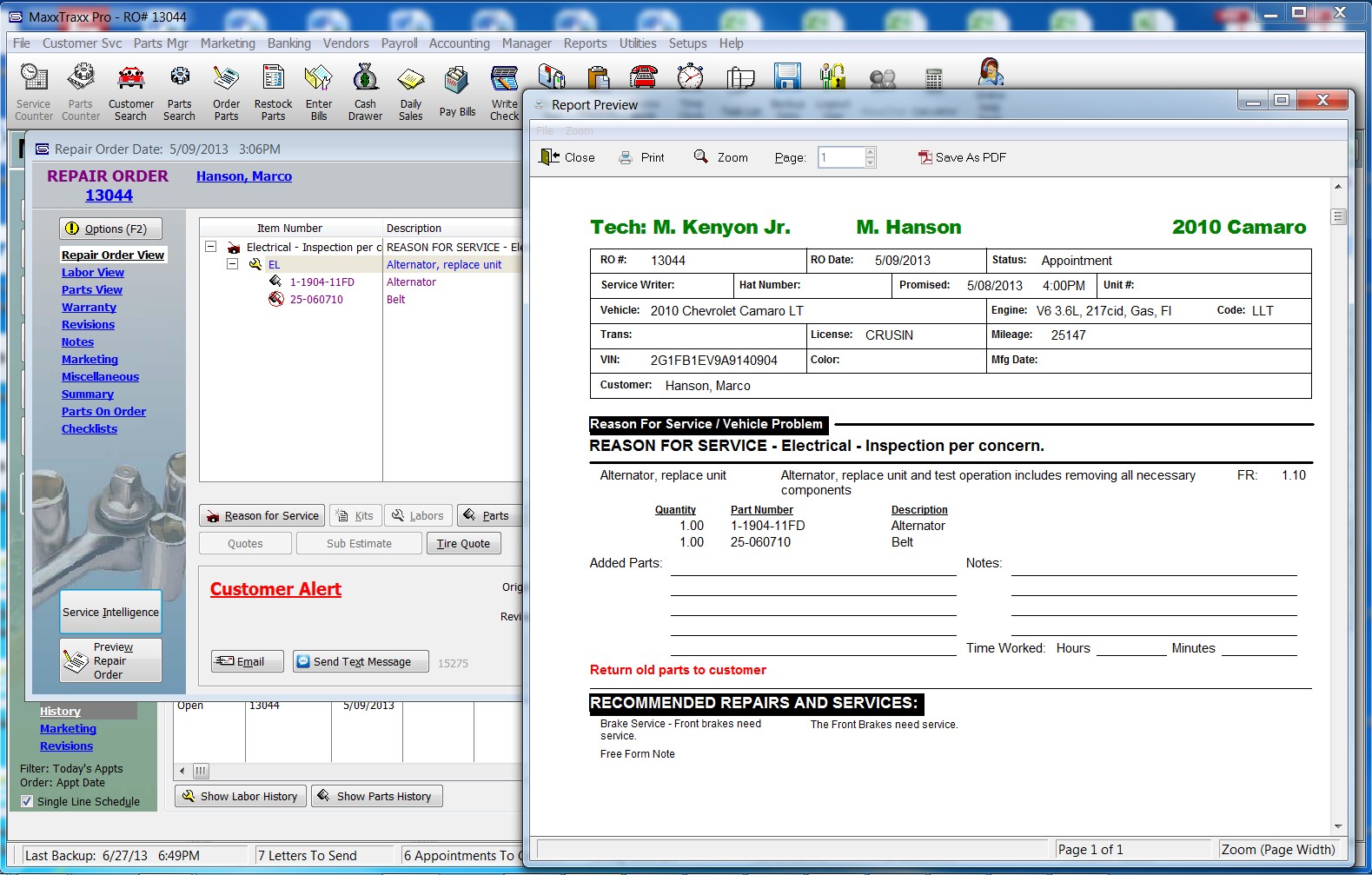Click the Report Preview vertical scrollbar thumb
Screen dimensions: 1372x875
tap(1338, 216)
